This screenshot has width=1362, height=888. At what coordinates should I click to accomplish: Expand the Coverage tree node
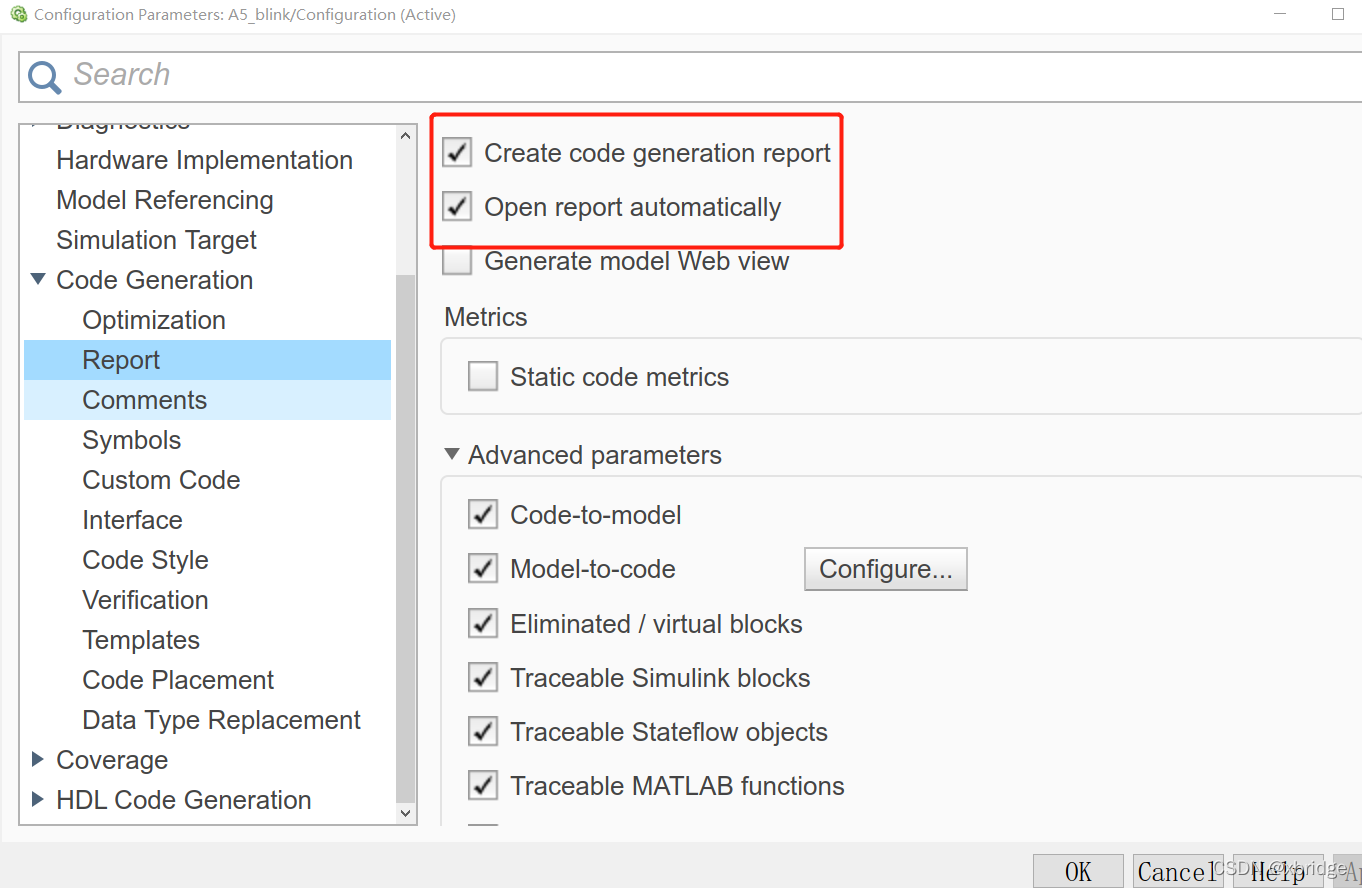[x=38, y=760]
